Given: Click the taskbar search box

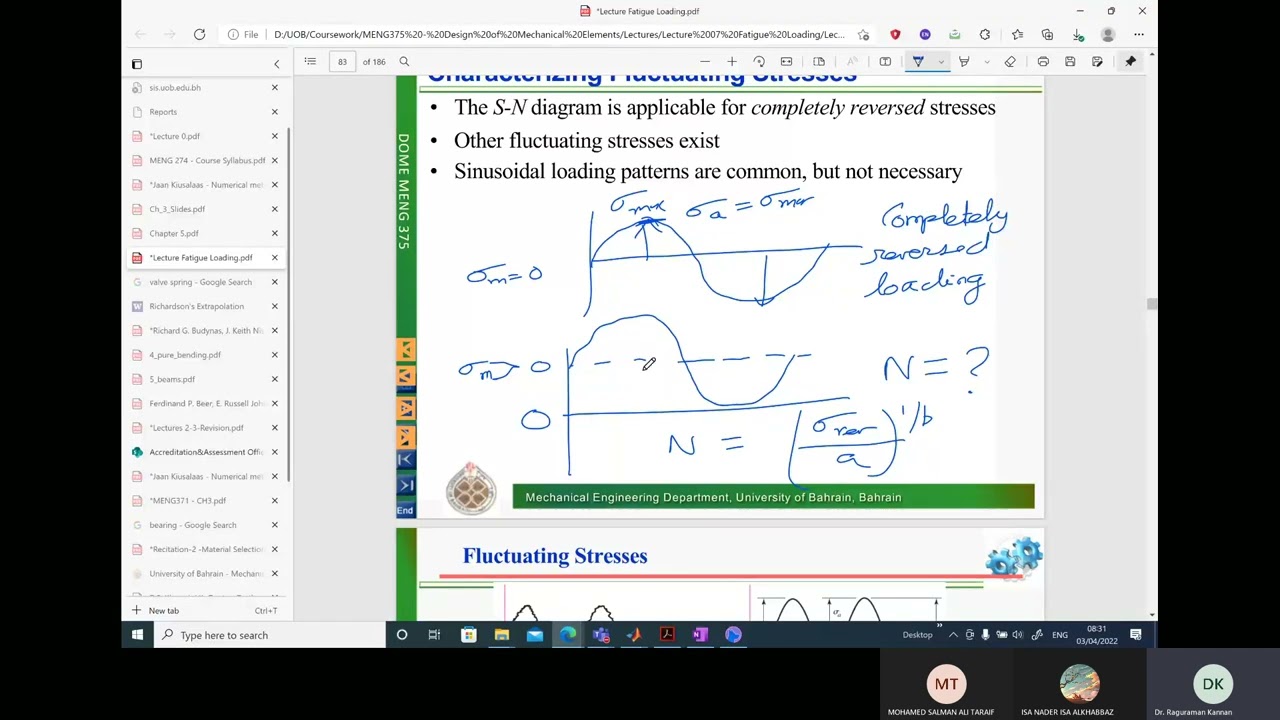Looking at the screenshot, I should (270, 635).
